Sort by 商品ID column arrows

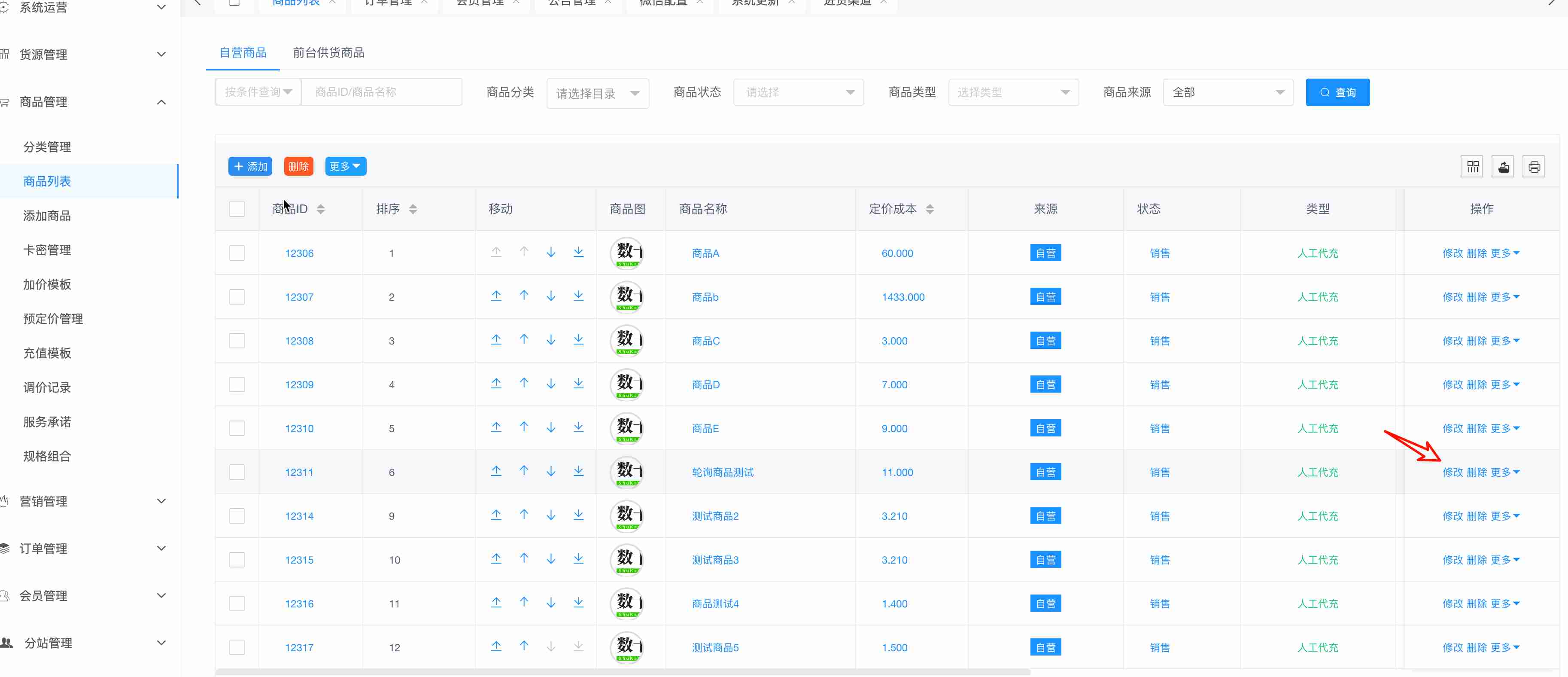[321, 209]
